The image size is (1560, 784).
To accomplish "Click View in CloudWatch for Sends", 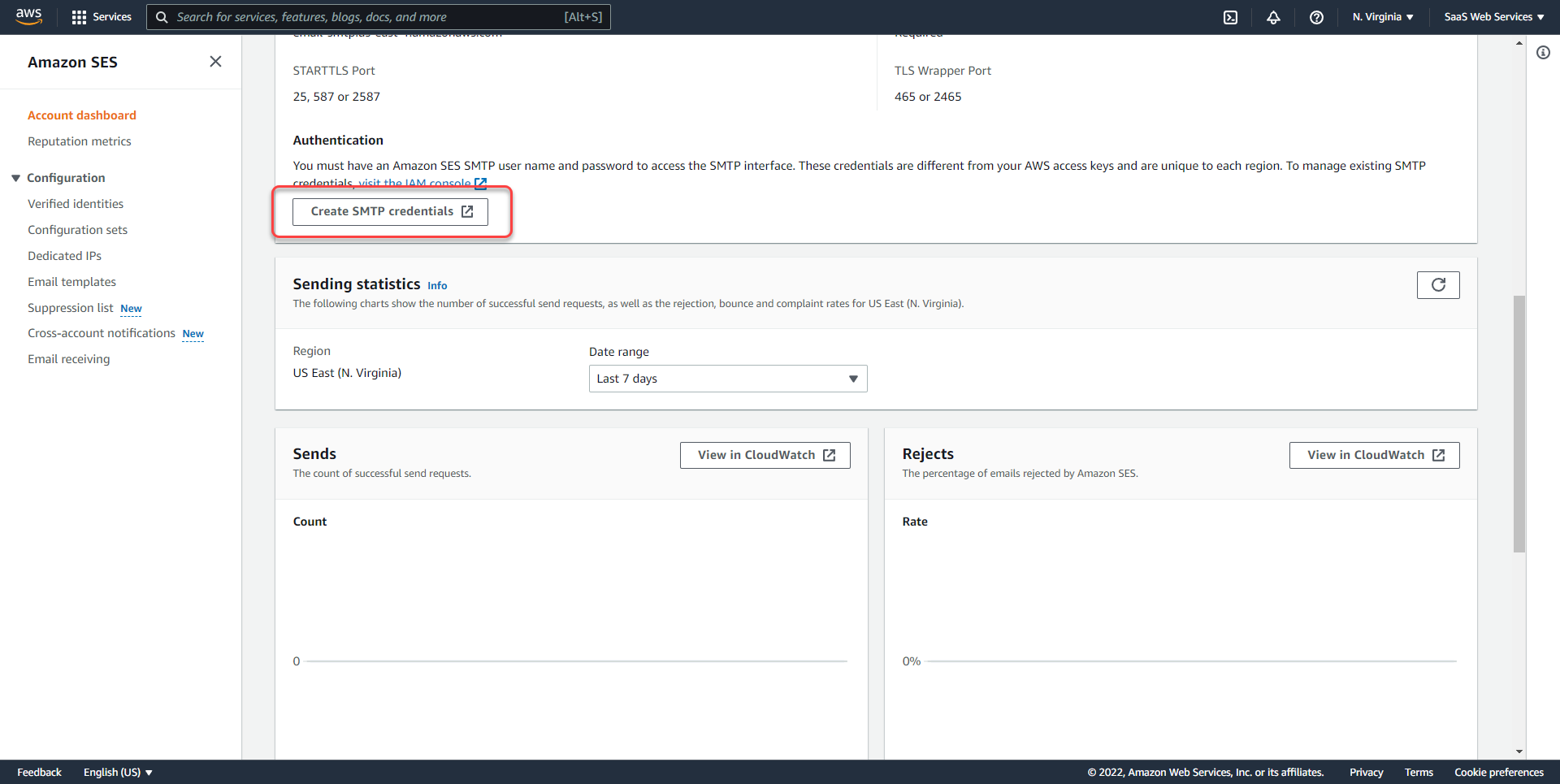I will tap(765, 455).
